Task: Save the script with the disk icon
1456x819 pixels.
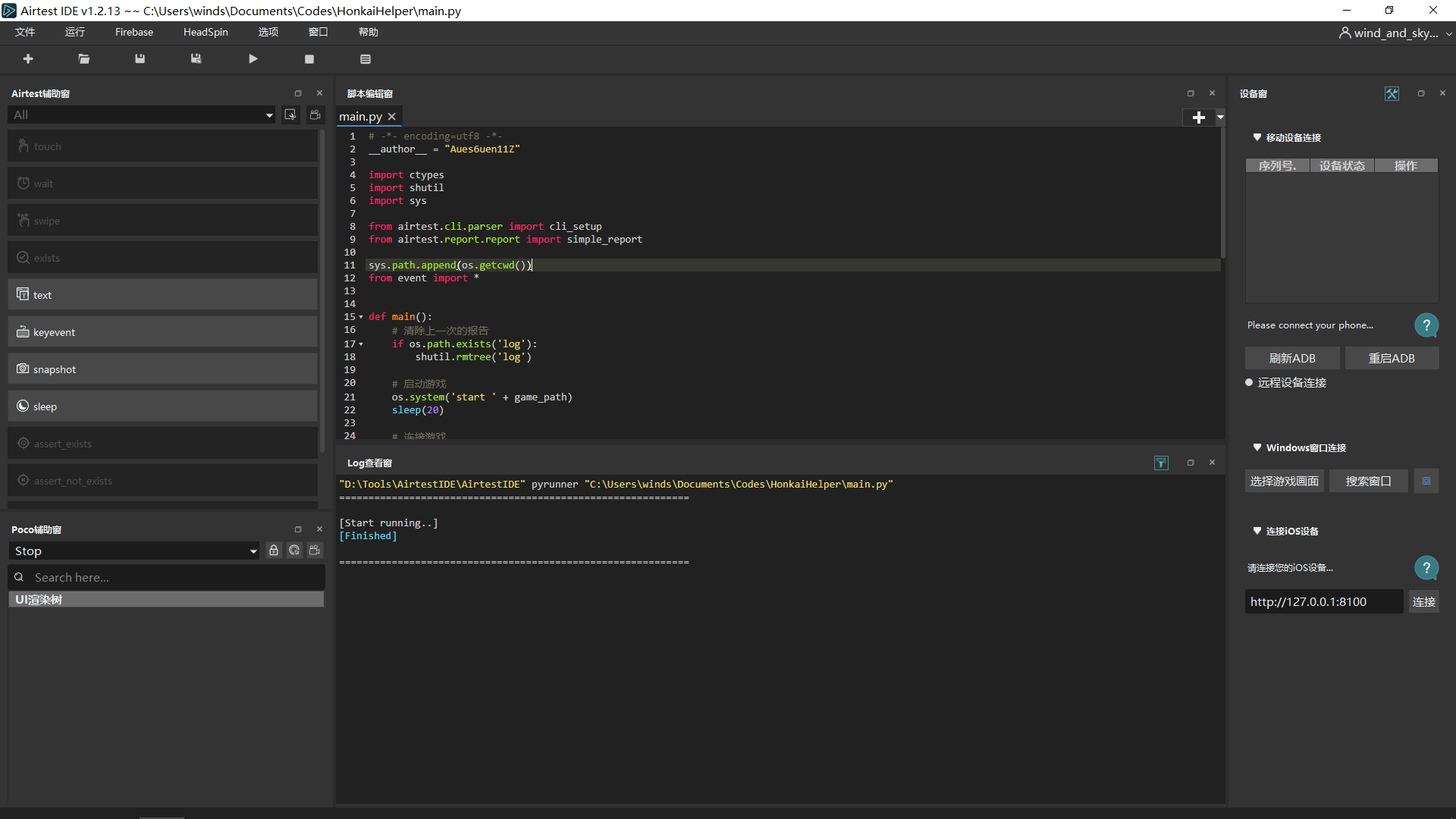Action: pos(140,59)
